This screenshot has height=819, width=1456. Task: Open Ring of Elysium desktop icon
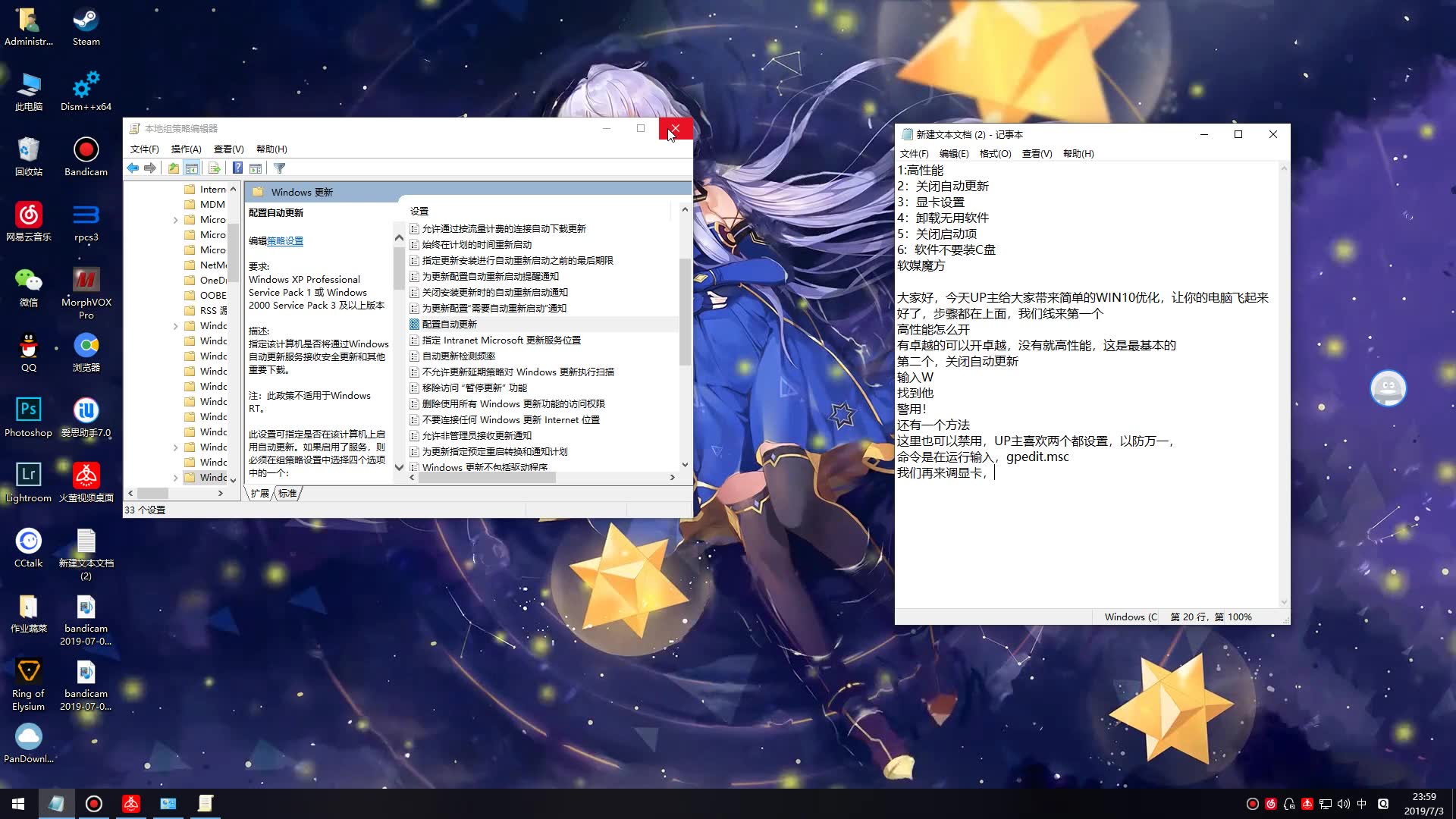pyautogui.click(x=29, y=686)
